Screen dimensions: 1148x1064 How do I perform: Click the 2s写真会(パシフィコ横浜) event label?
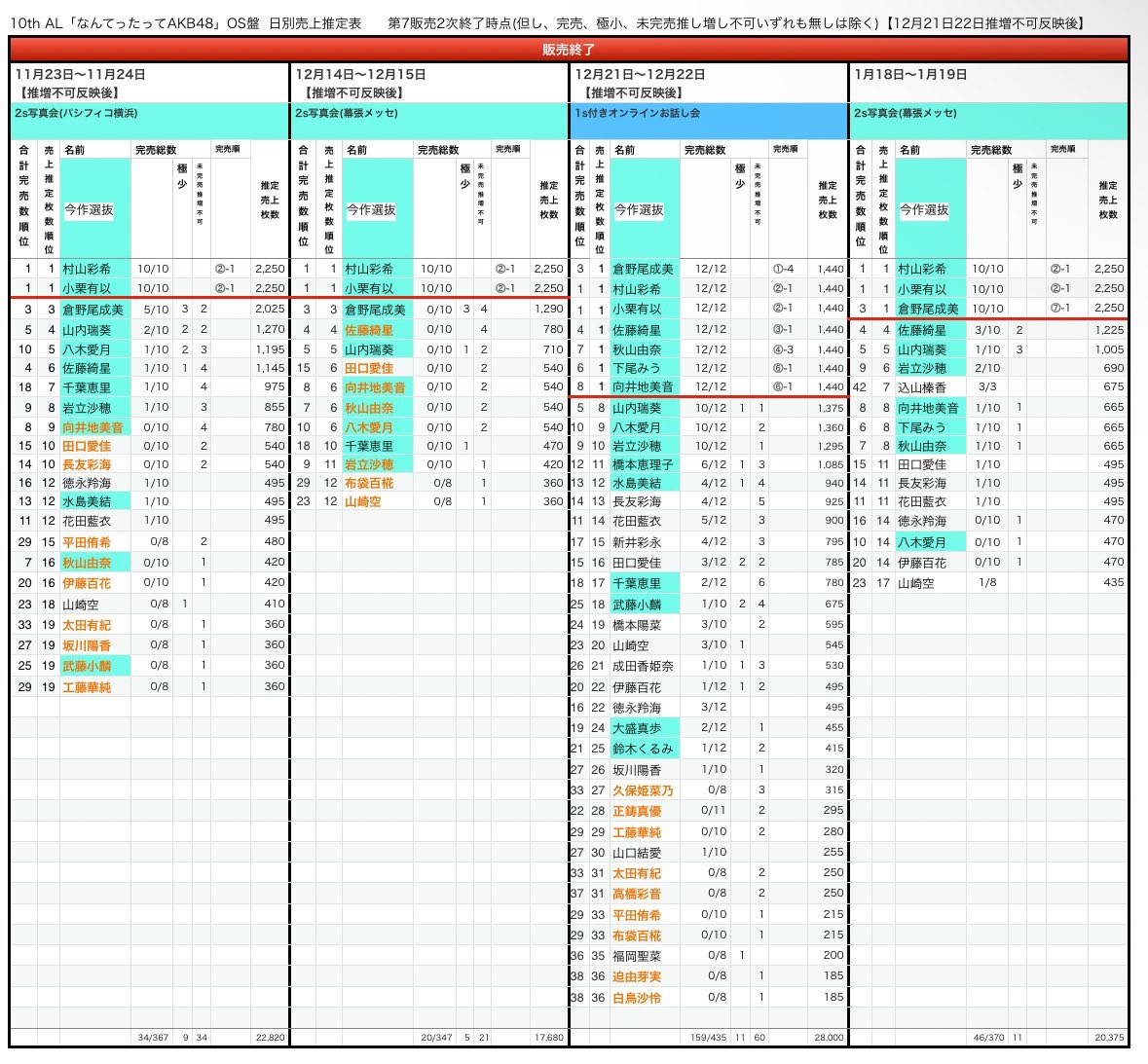[76, 113]
